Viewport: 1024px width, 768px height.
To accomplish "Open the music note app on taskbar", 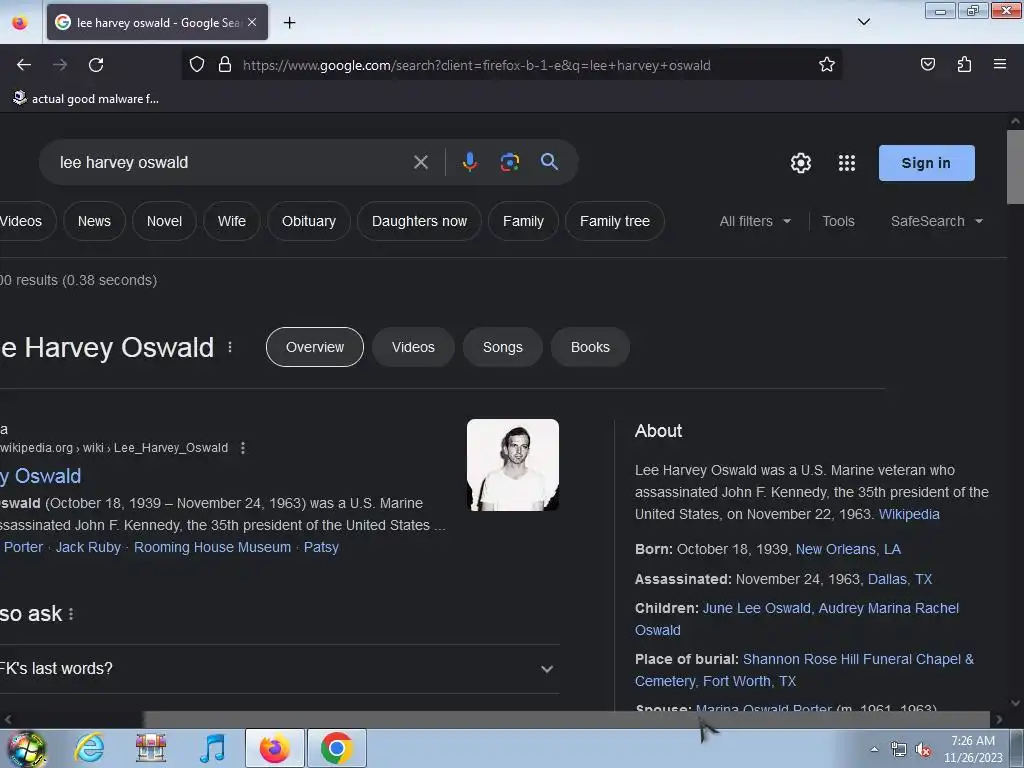I will (212, 748).
